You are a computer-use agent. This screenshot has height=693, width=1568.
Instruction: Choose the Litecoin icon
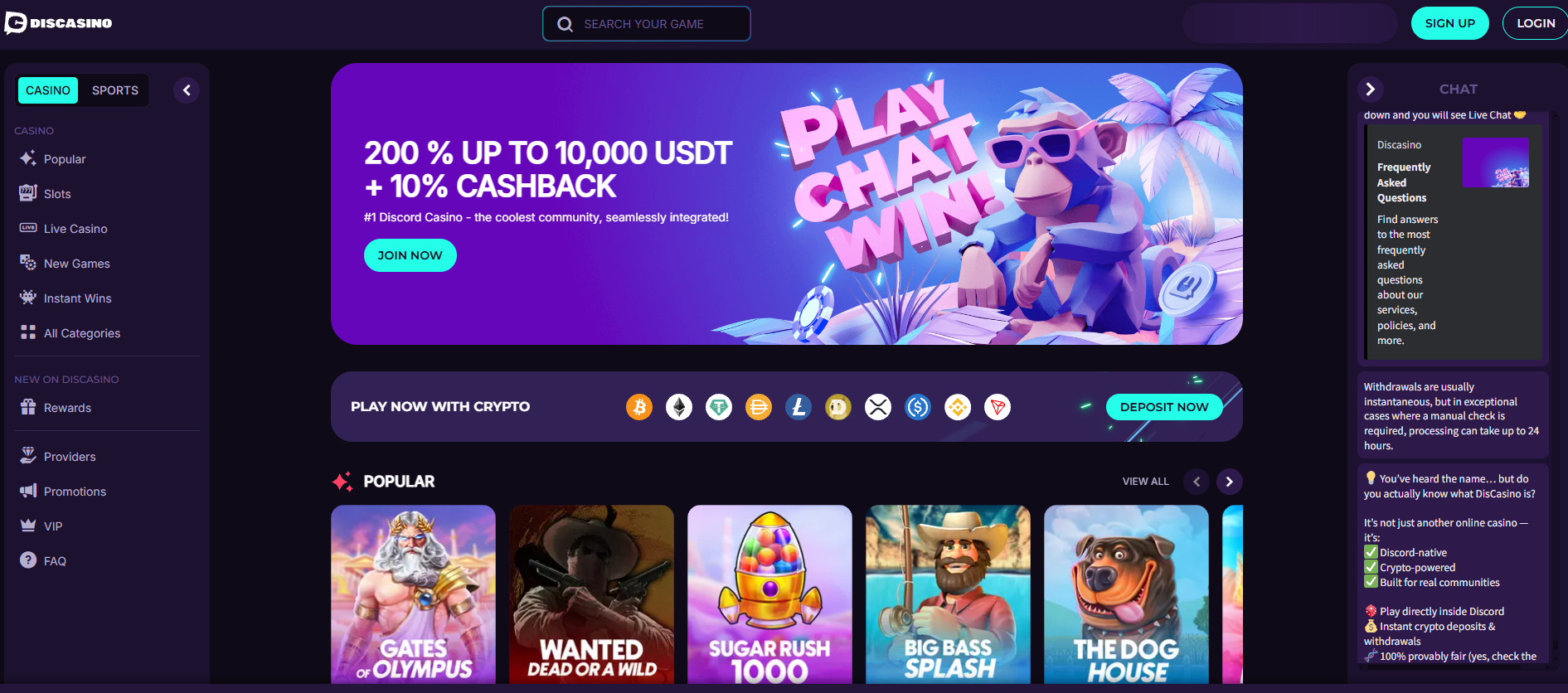pos(799,407)
